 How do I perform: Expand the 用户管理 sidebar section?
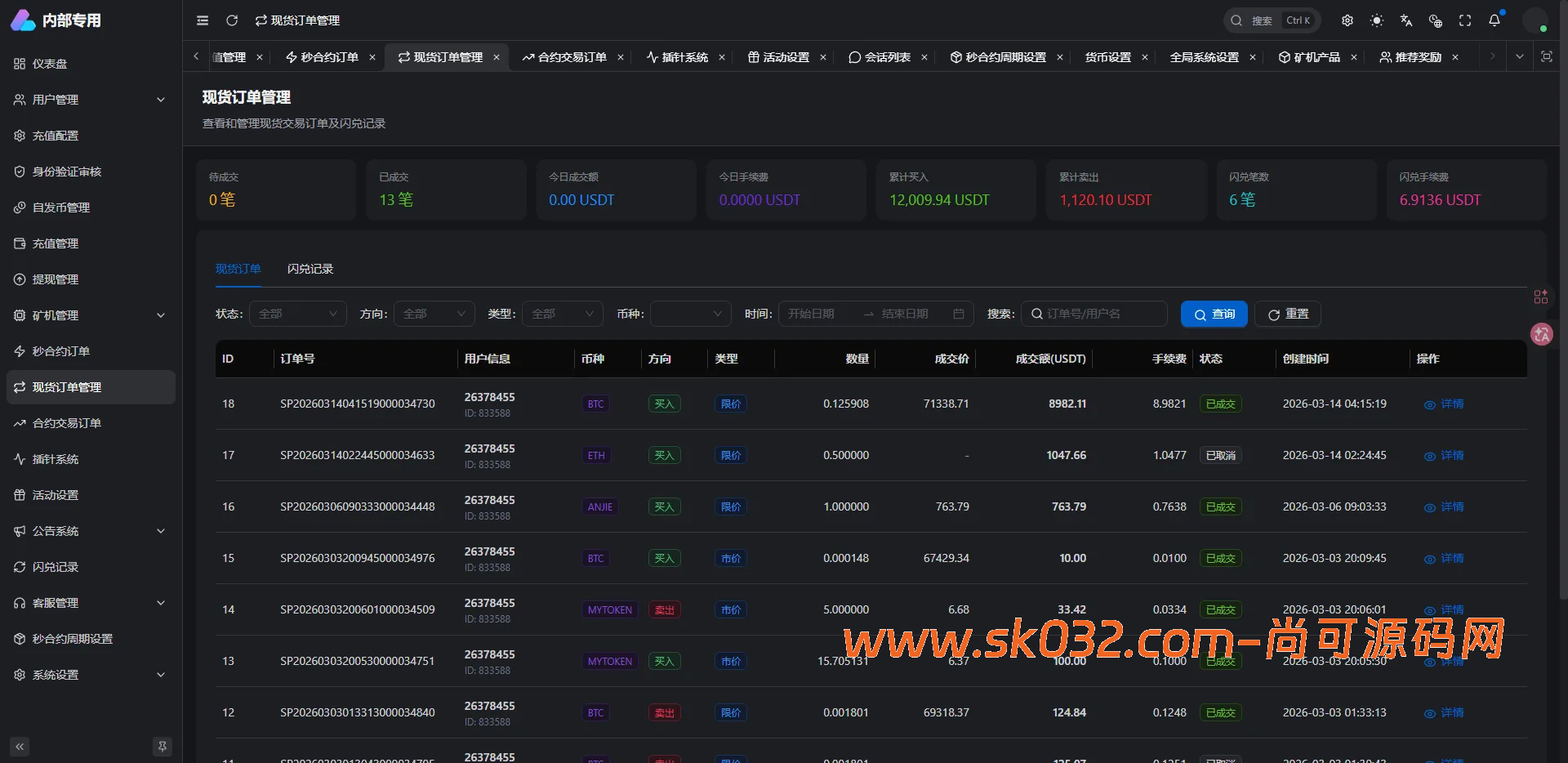[x=90, y=100]
